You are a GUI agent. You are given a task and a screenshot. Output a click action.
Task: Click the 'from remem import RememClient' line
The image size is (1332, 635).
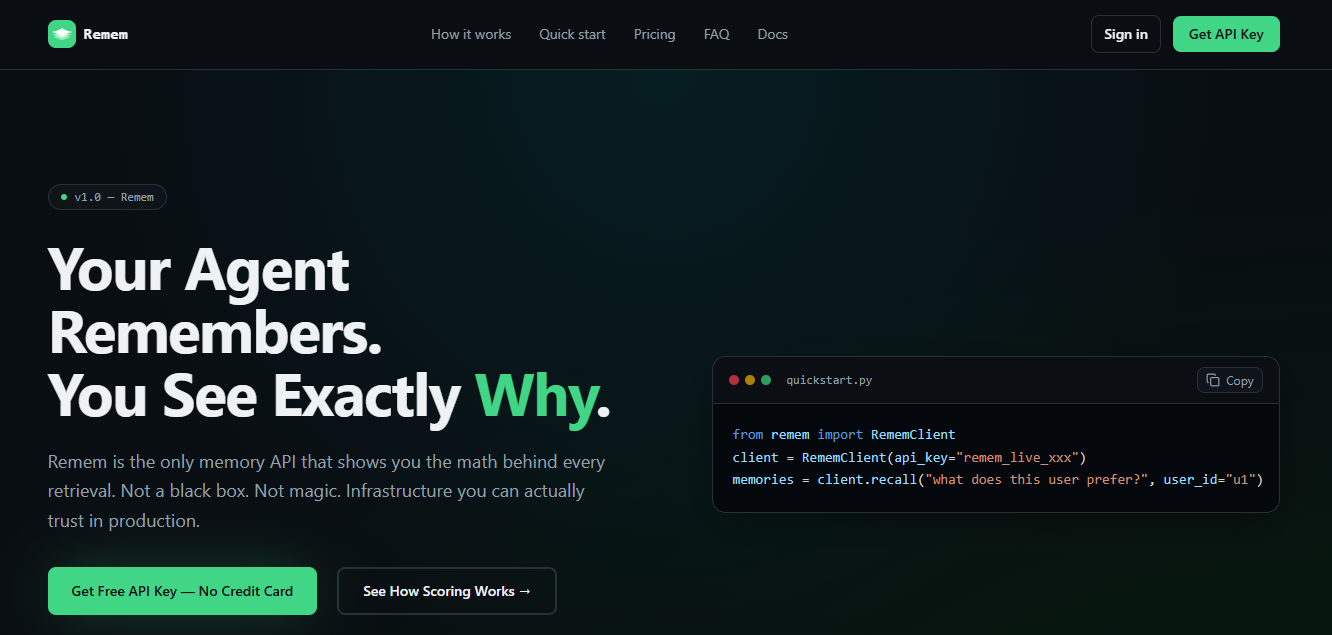click(844, 434)
